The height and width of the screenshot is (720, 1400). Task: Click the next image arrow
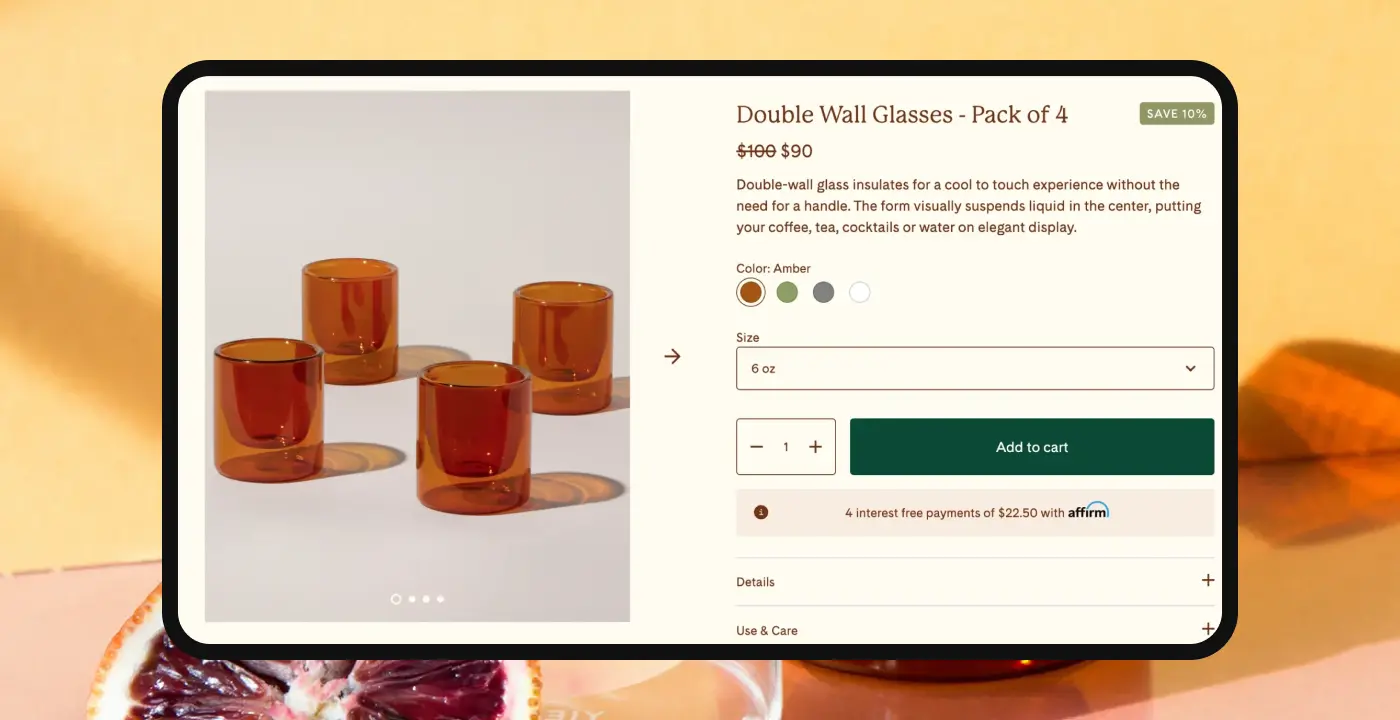pyautogui.click(x=672, y=356)
